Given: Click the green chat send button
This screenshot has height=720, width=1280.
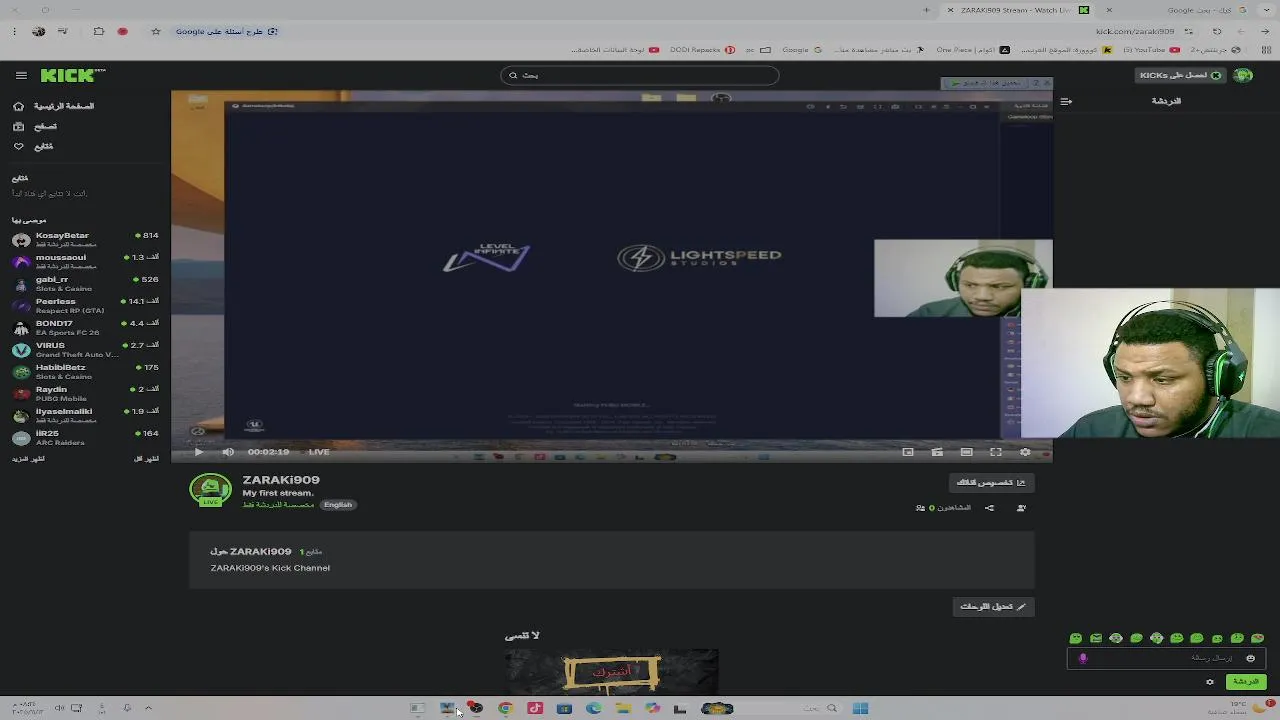Looking at the screenshot, I should click(x=1246, y=682).
